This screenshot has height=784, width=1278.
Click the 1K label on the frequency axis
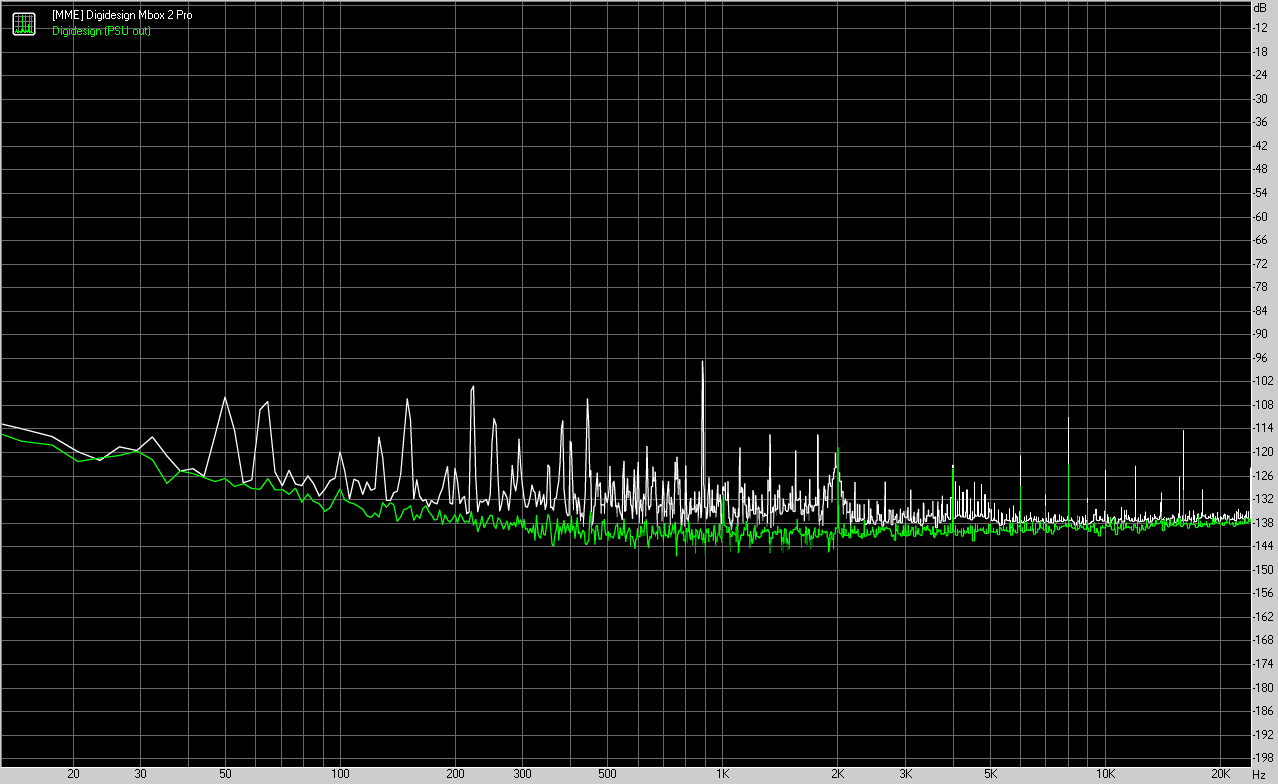pyautogui.click(x=722, y=775)
